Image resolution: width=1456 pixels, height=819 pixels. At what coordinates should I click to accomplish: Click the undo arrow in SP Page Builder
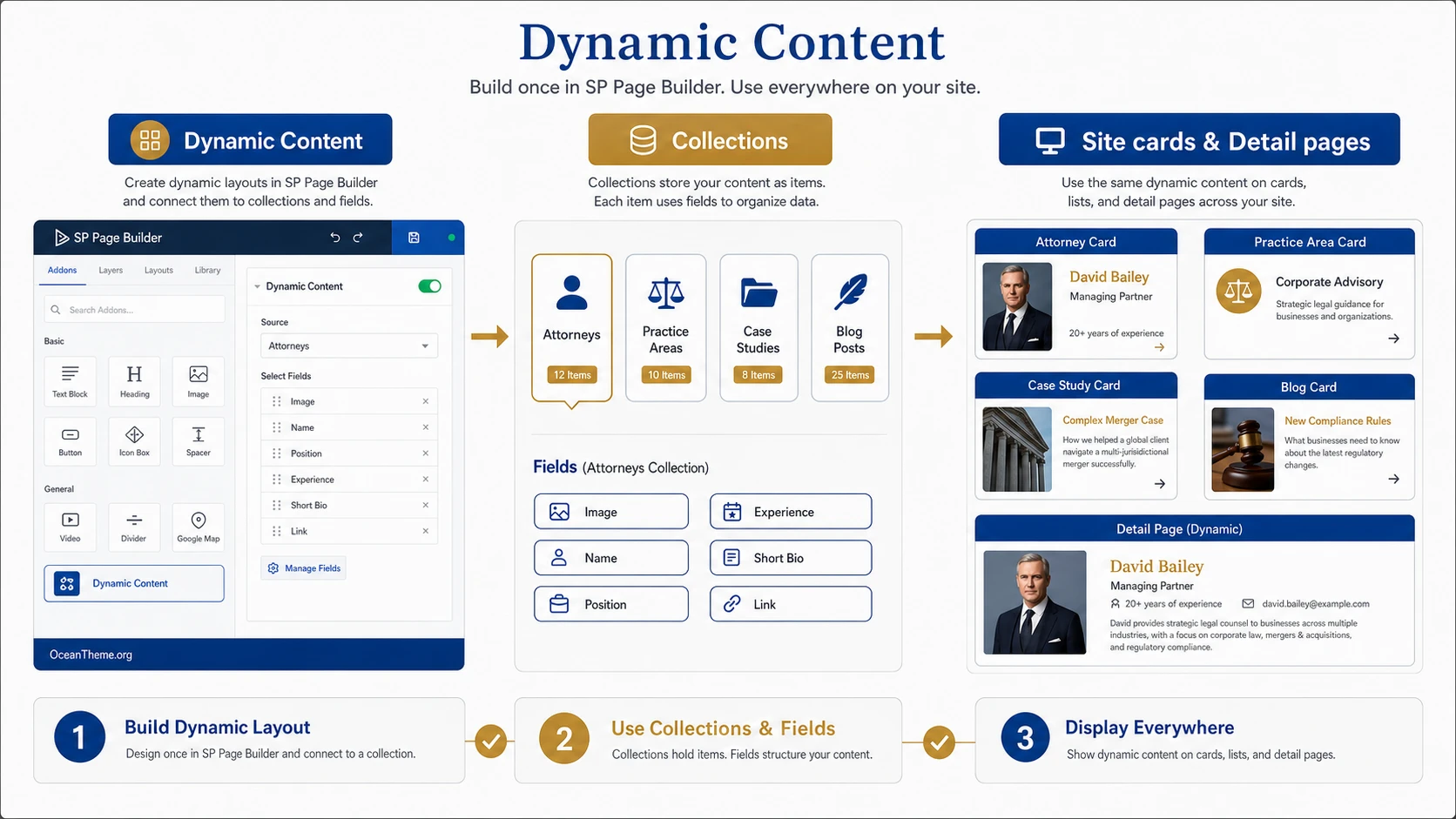335,238
